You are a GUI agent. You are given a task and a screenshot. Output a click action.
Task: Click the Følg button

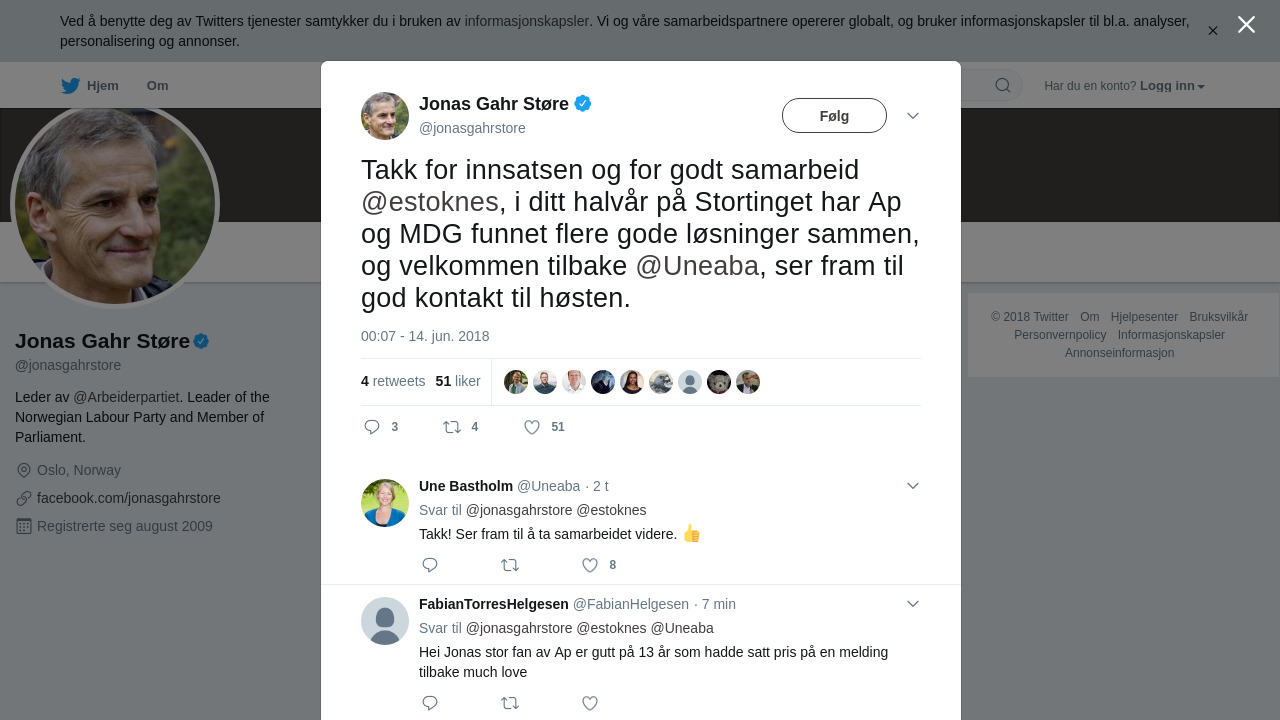[x=834, y=116]
